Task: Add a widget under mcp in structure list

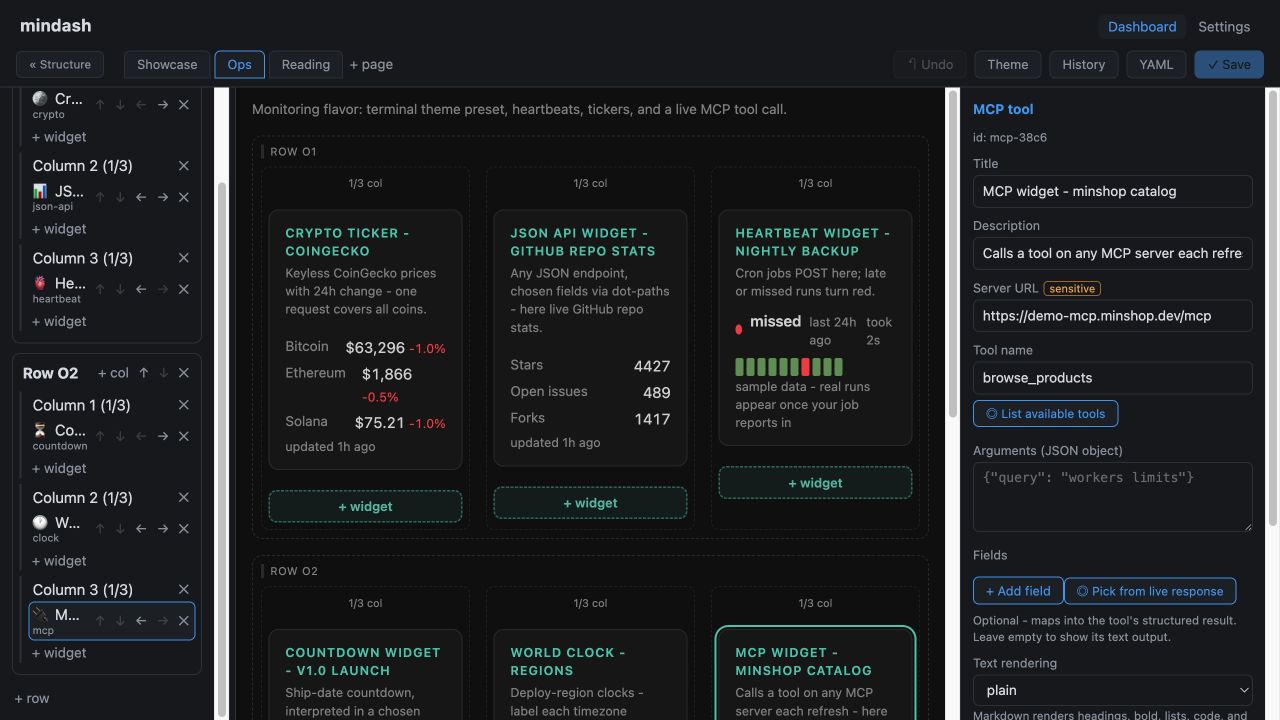Action: pyautogui.click(x=59, y=653)
